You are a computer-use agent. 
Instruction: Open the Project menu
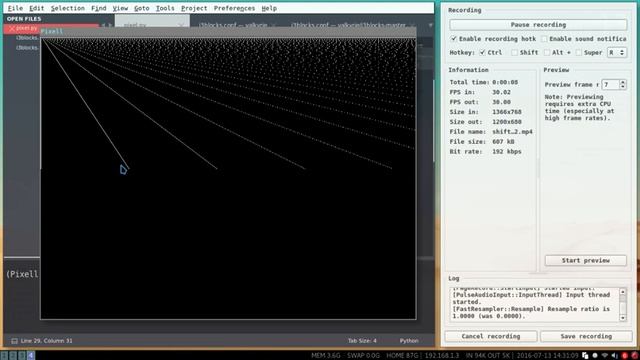[x=194, y=8]
